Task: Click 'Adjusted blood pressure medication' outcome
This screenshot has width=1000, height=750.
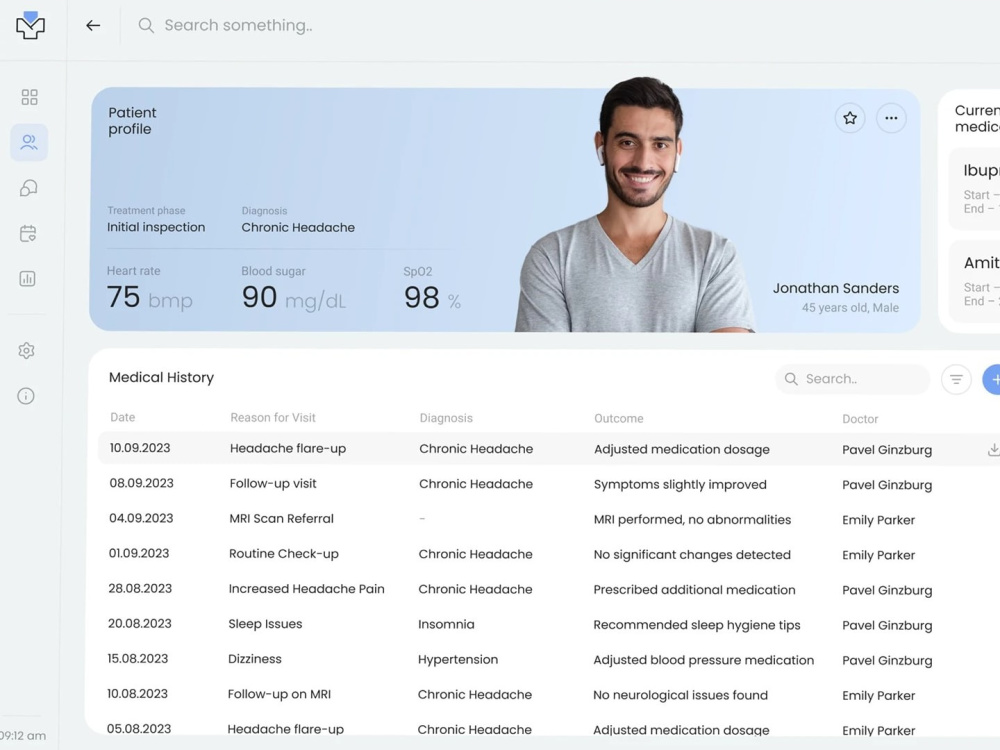Action: tap(703, 660)
